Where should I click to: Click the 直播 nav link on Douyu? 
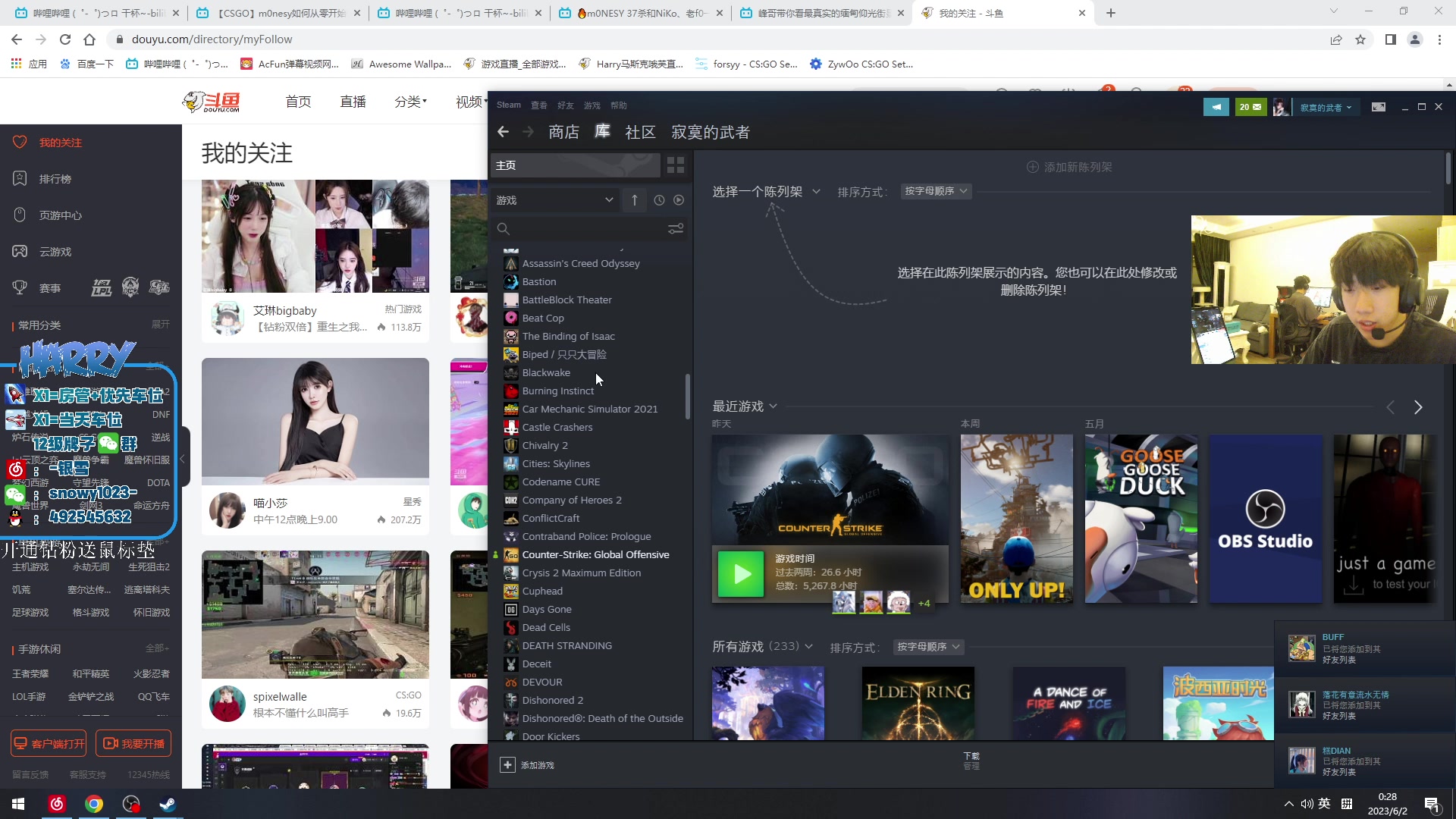(353, 102)
